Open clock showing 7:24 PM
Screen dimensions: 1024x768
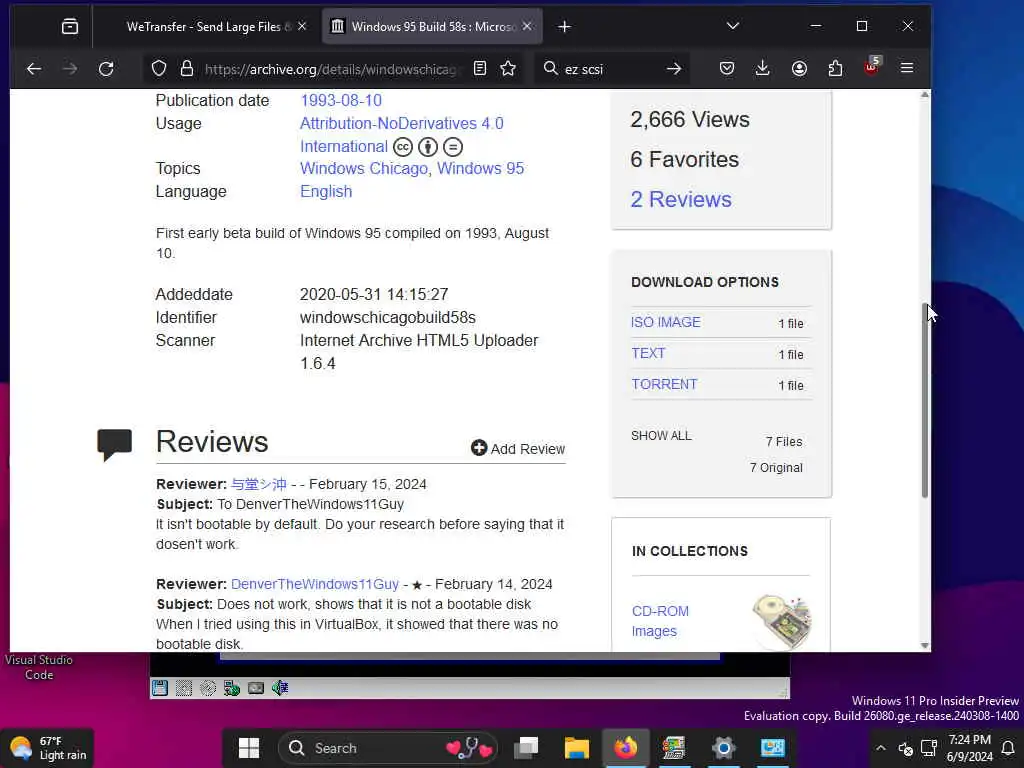click(969, 748)
